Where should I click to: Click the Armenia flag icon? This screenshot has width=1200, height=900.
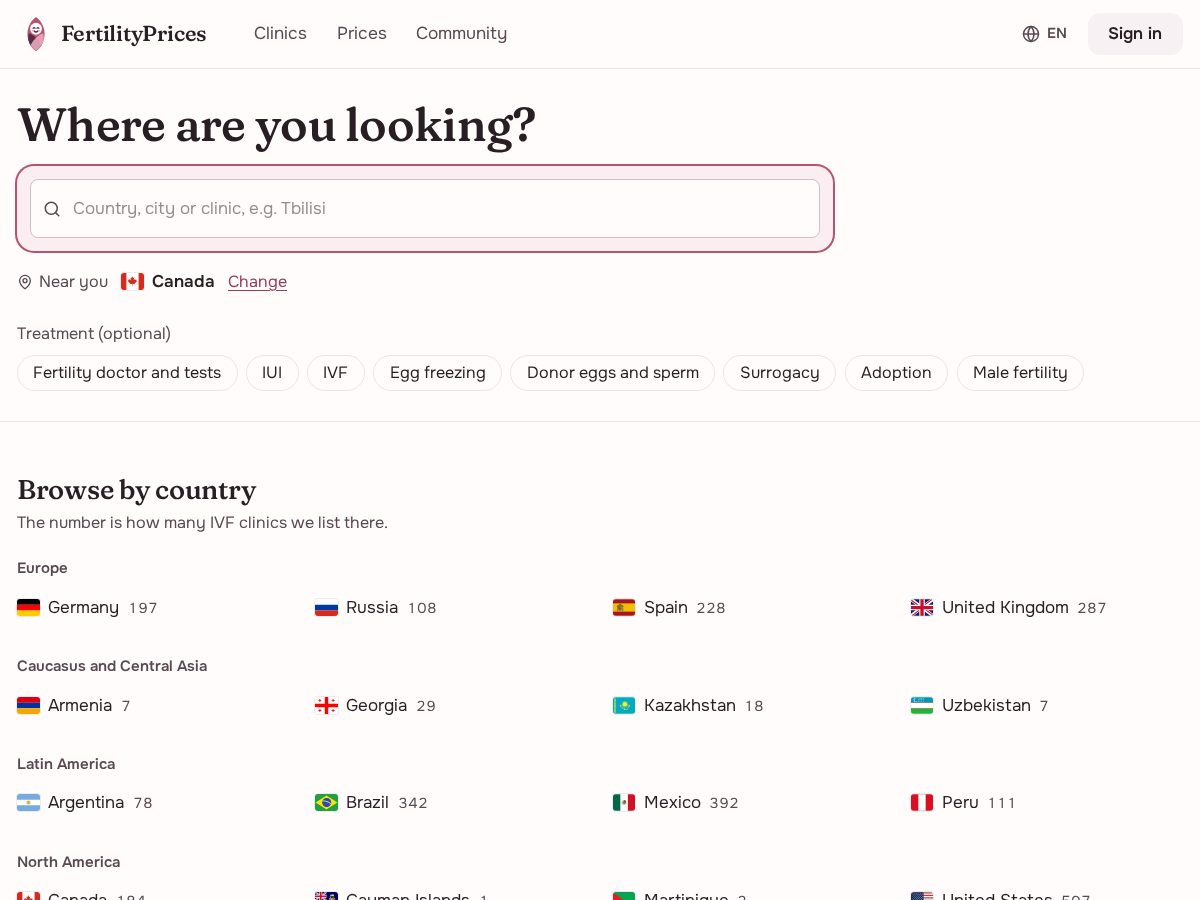(29, 706)
